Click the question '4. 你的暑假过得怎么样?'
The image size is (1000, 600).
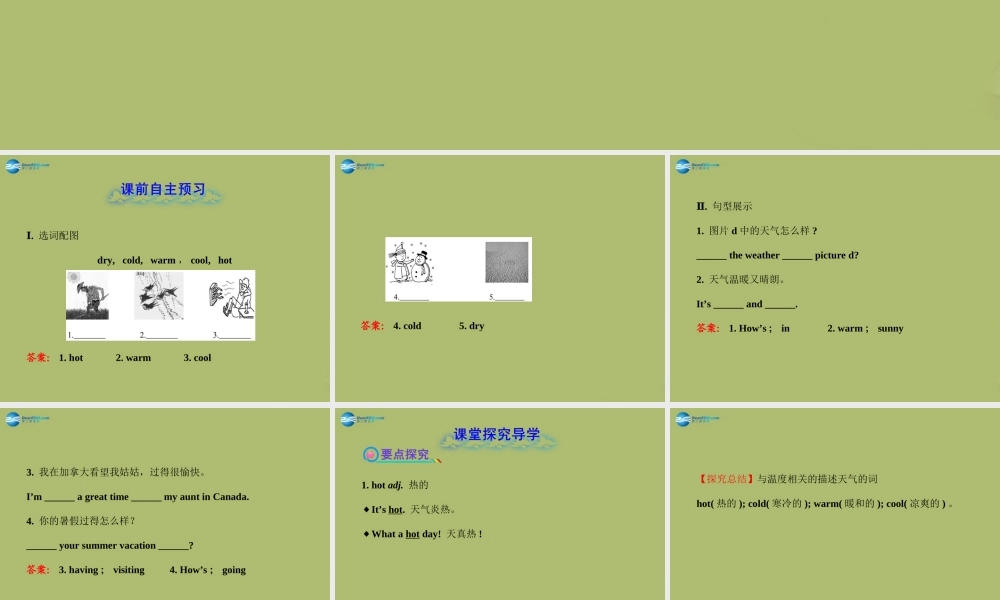80,521
